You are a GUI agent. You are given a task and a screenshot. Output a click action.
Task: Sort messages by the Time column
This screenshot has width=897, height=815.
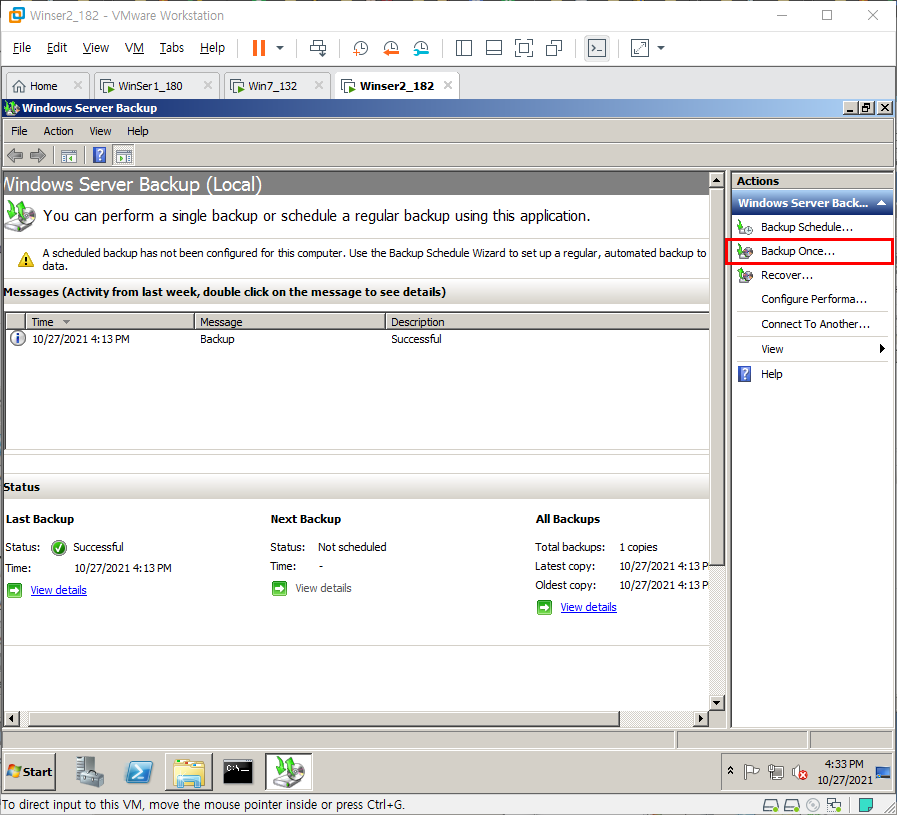110,322
